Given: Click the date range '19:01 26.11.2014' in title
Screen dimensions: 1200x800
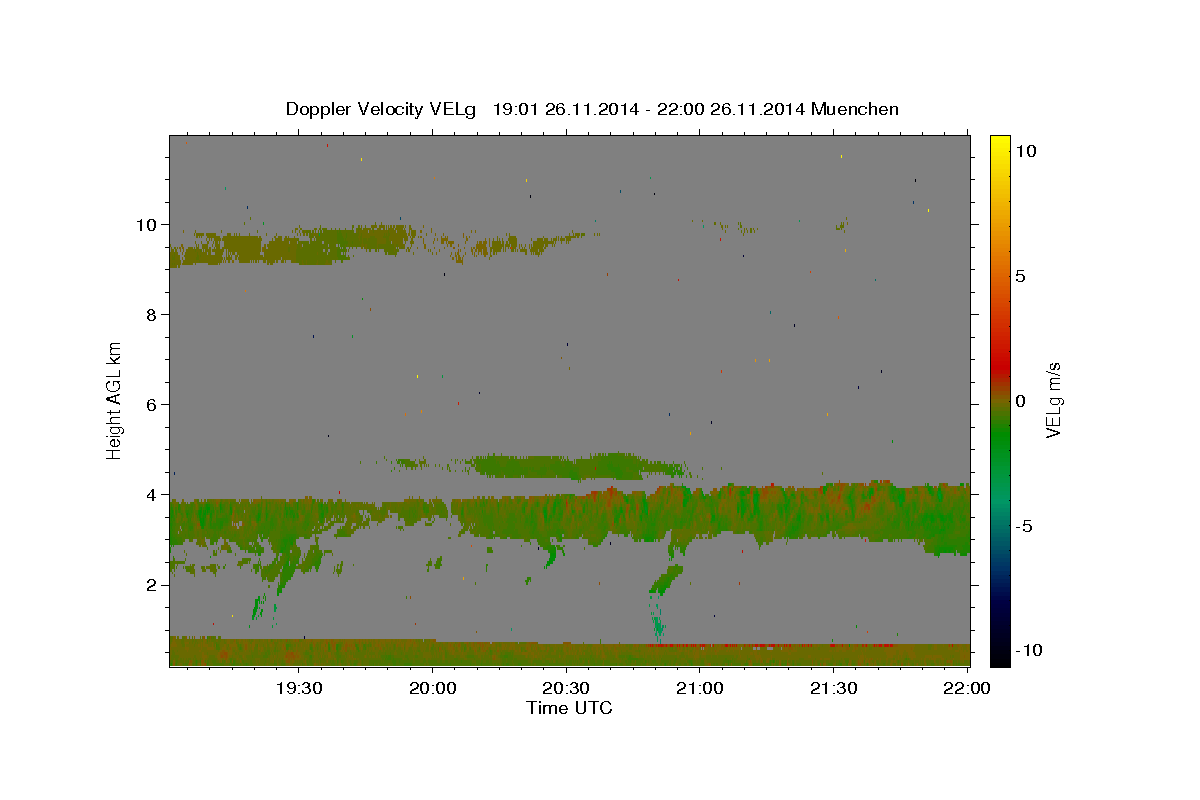Looking at the screenshot, I should click(x=567, y=109).
